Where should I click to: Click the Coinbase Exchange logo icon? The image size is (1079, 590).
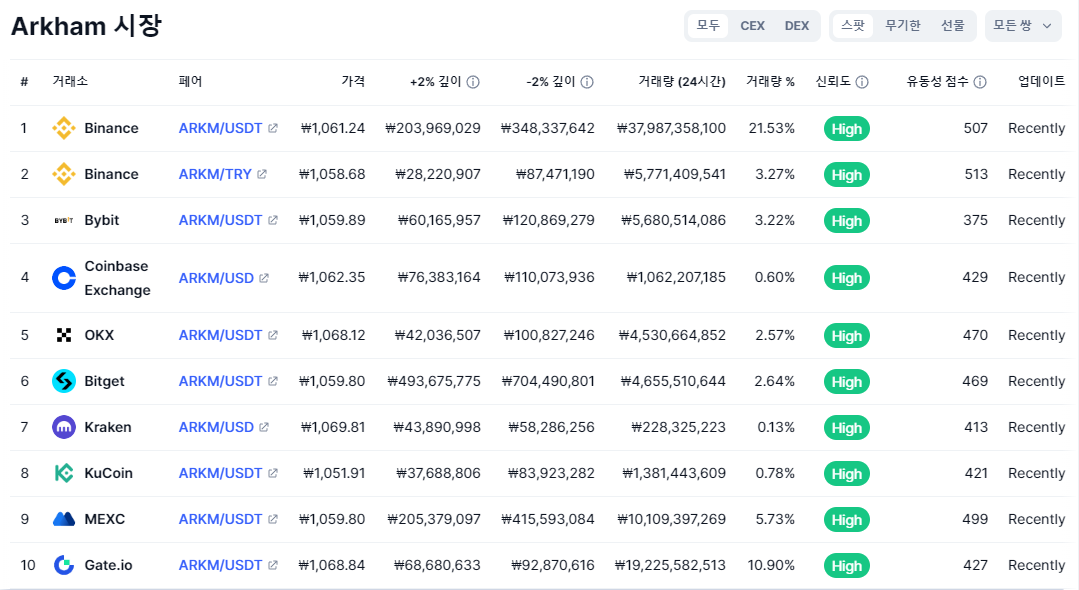[x=64, y=278]
